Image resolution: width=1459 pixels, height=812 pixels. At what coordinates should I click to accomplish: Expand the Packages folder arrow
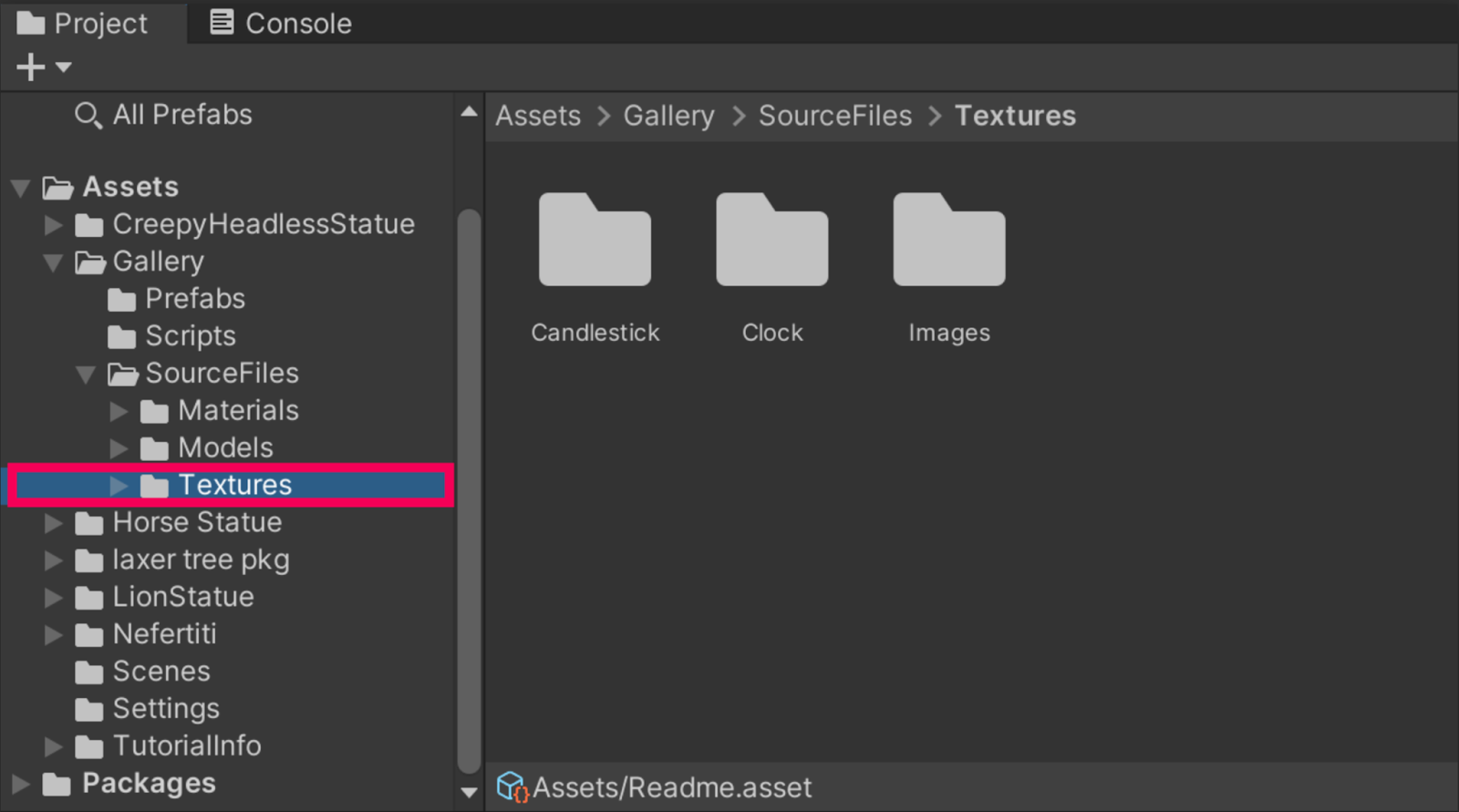click(20, 784)
